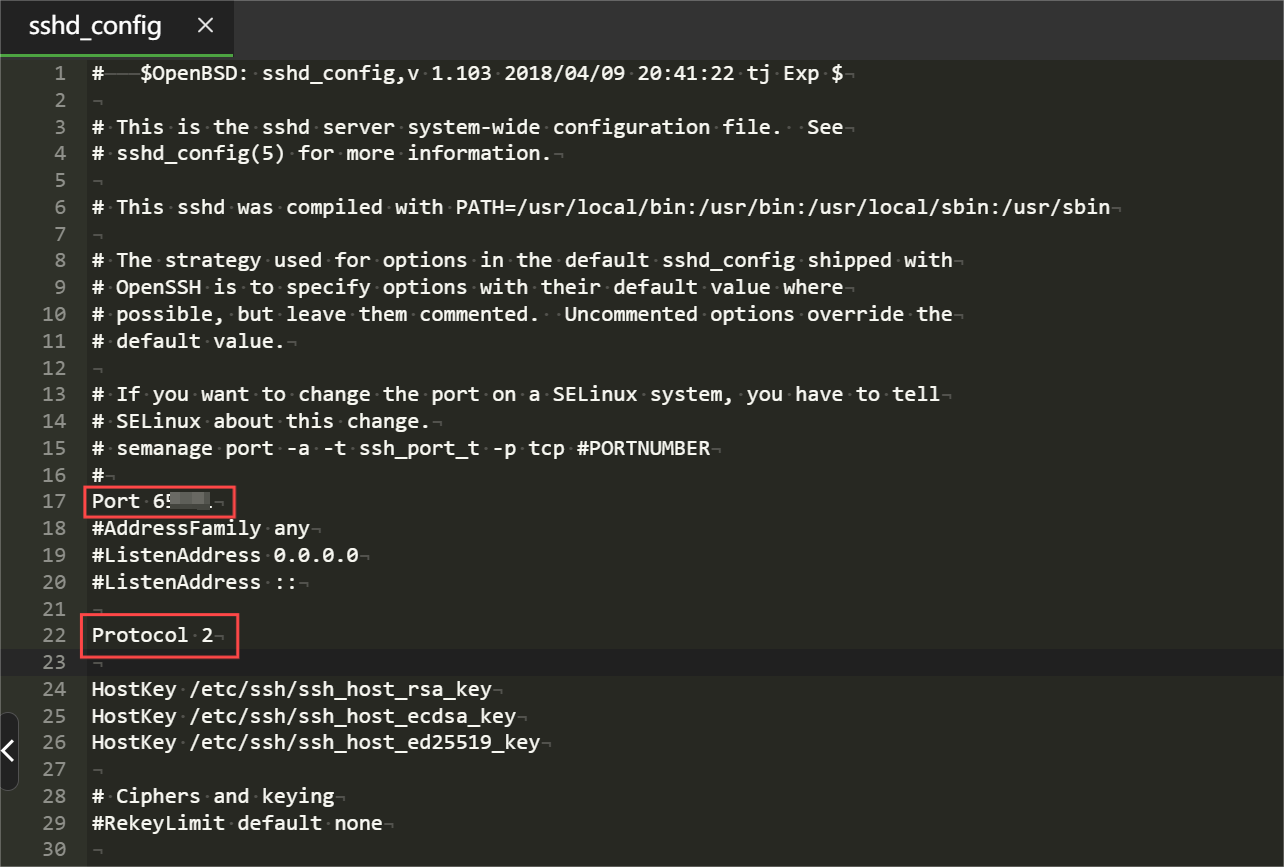The height and width of the screenshot is (867, 1284).
Task: Click the Port setting line
Action: pos(152,501)
